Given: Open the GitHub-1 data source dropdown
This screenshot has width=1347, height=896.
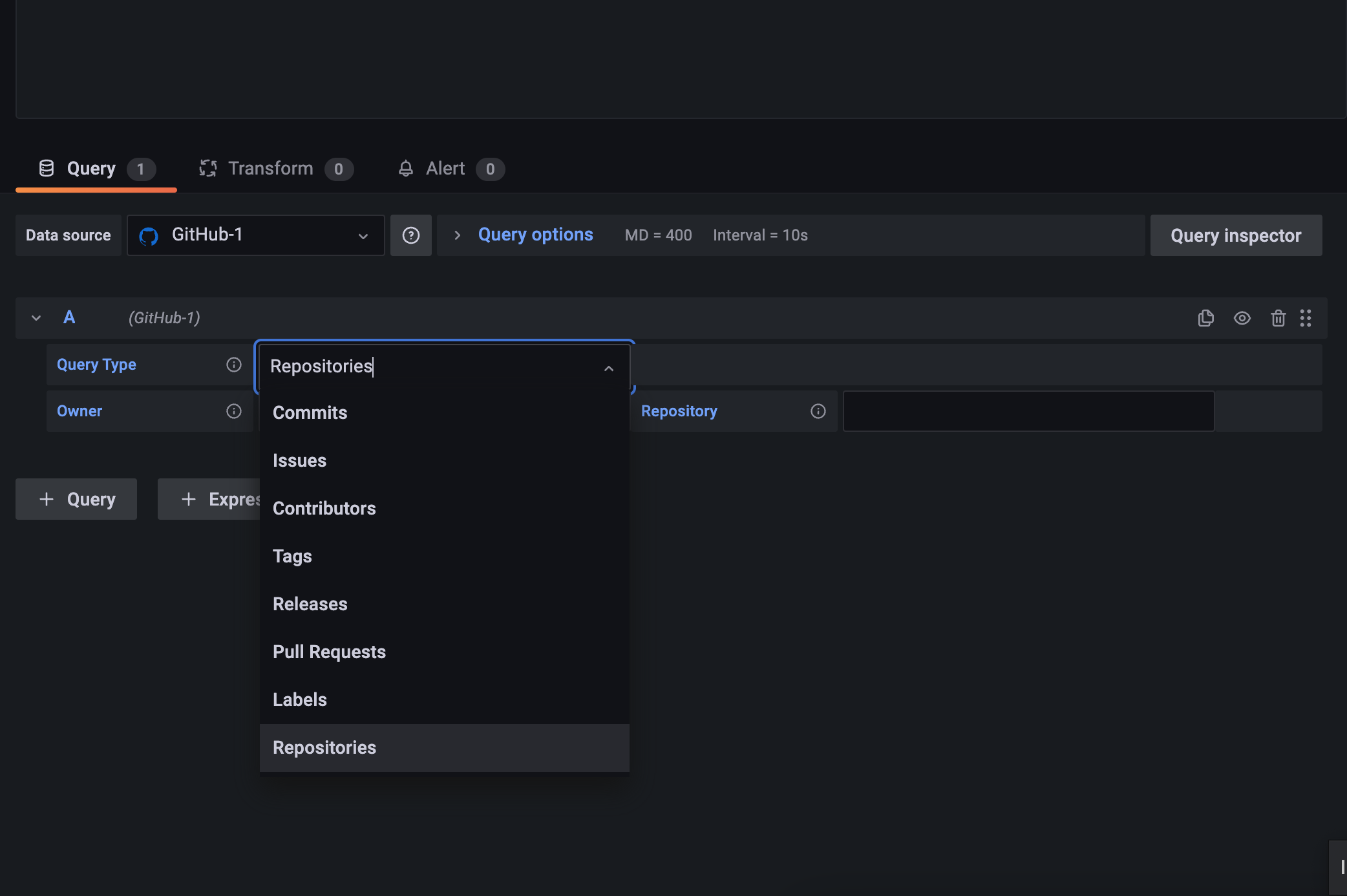Looking at the screenshot, I should (x=256, y=235).
